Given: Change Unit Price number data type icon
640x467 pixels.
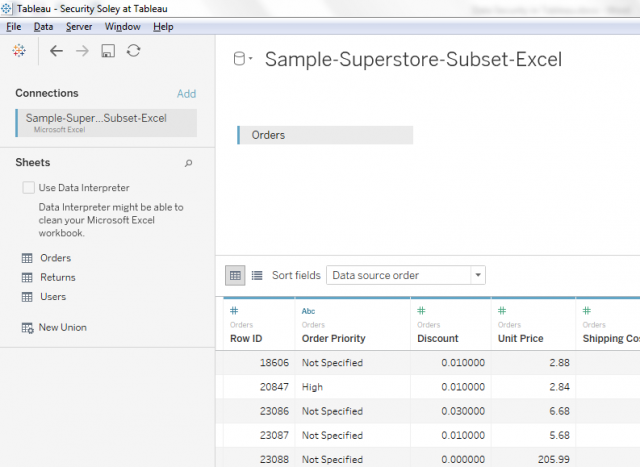Looking at the screenshot, I should (x=502, y=311).
